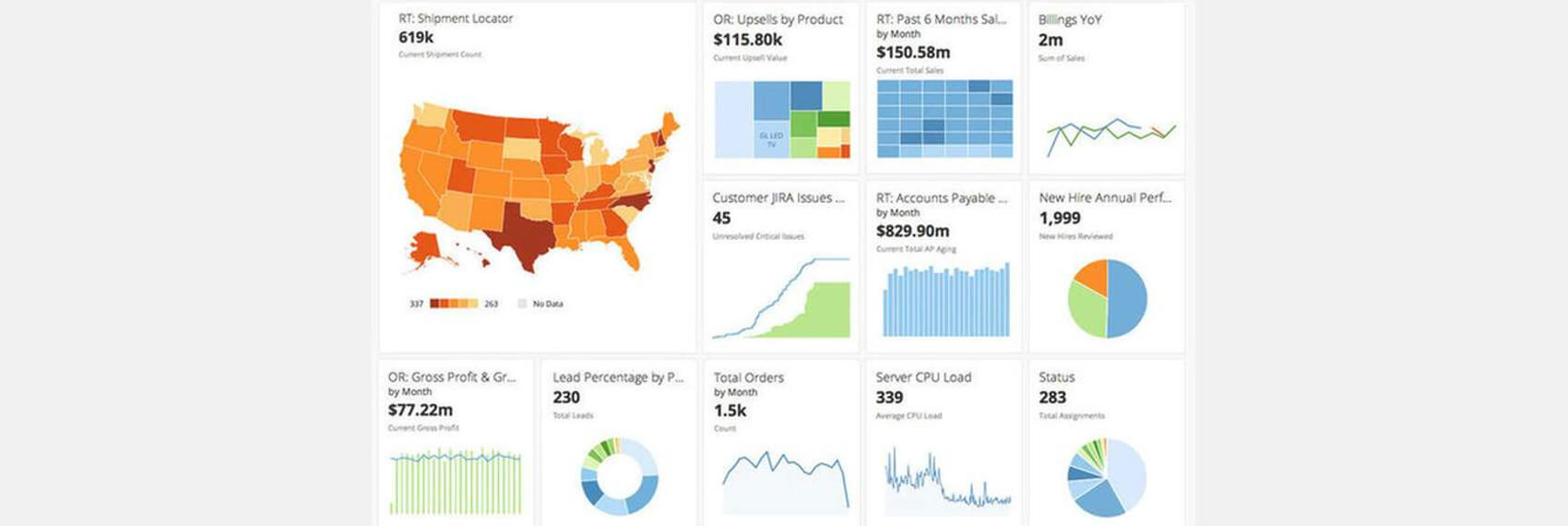The height and width of the screenshot is (526, 1568).
Task: Click the shipment legend color gradient
Action: (454, 304)
